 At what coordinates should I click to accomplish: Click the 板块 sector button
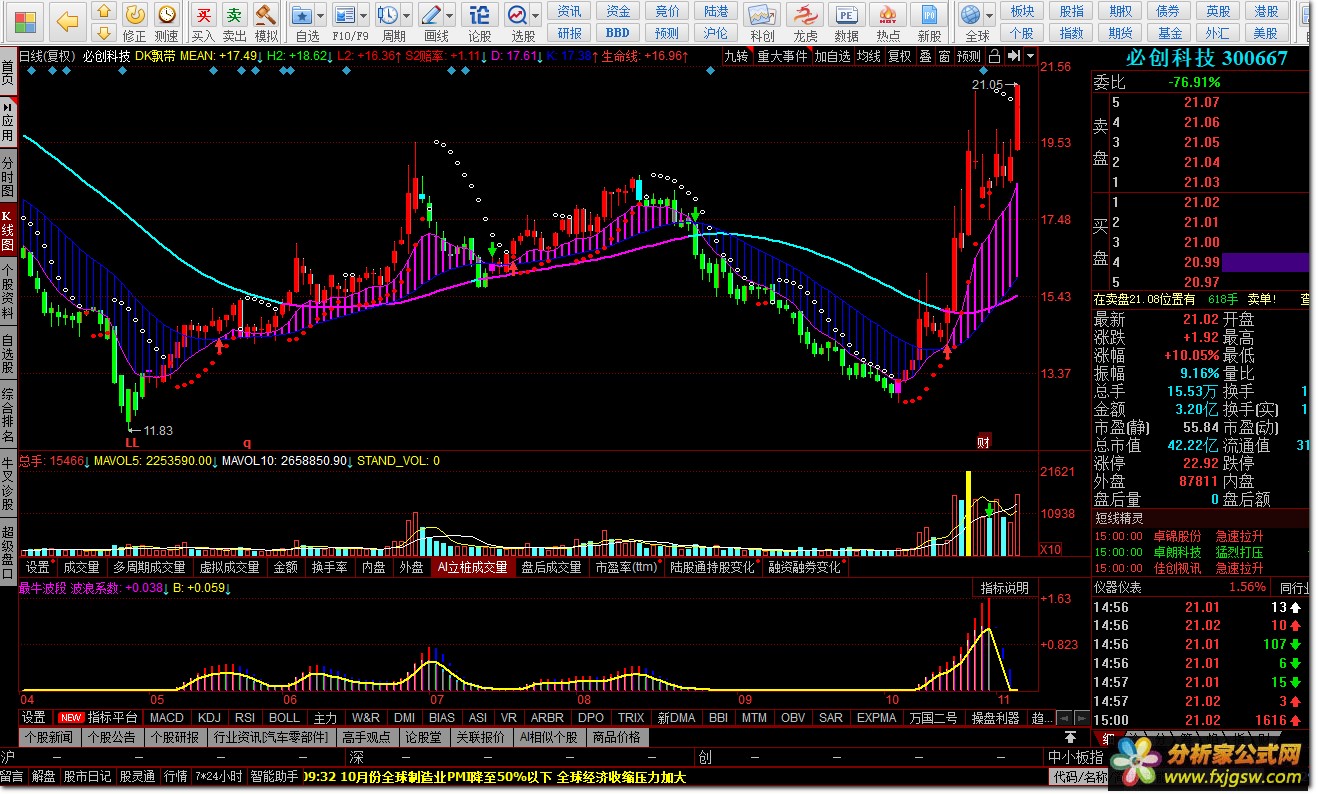click(1022, 11)
